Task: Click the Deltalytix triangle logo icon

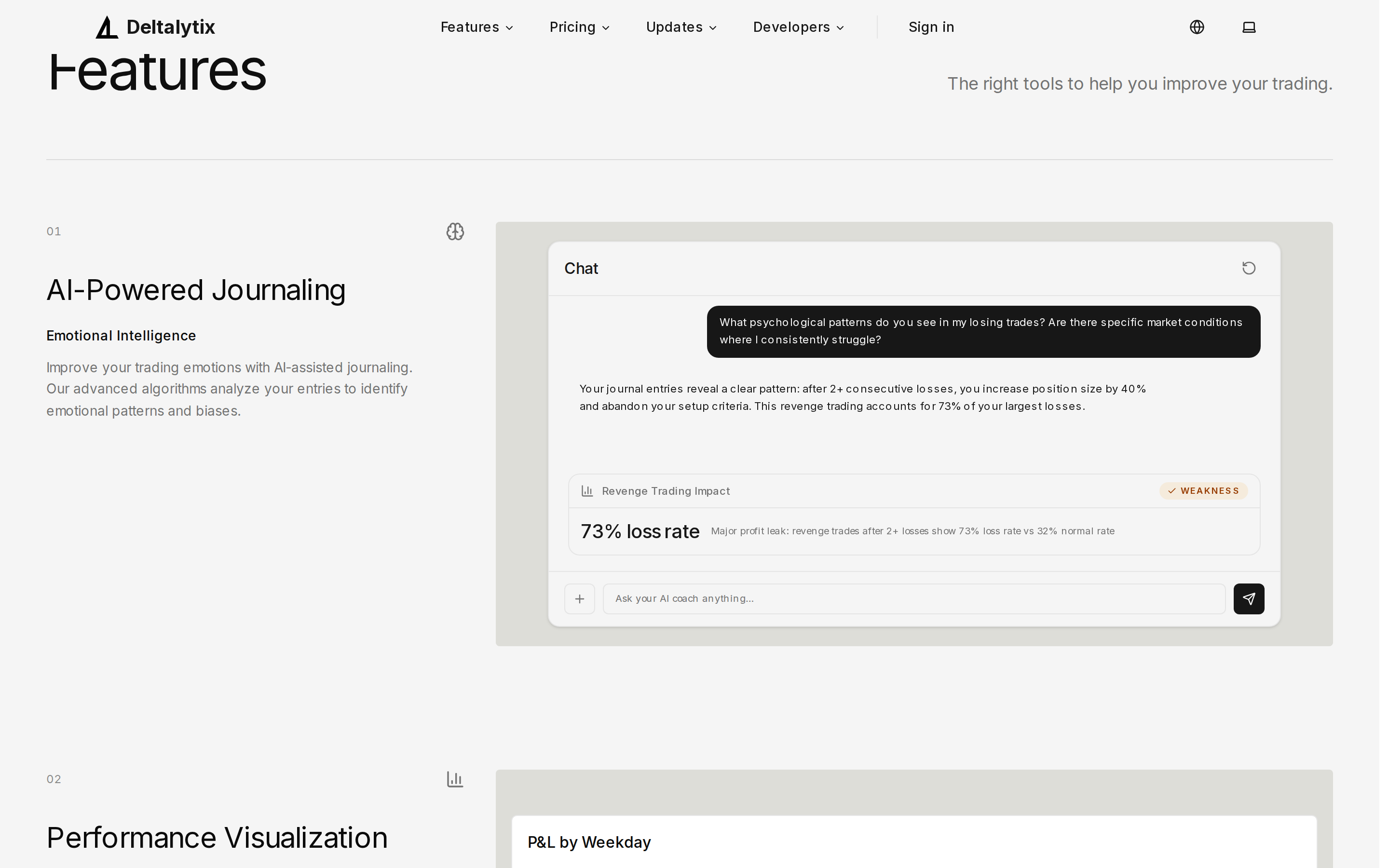Action: click(107, 27)
